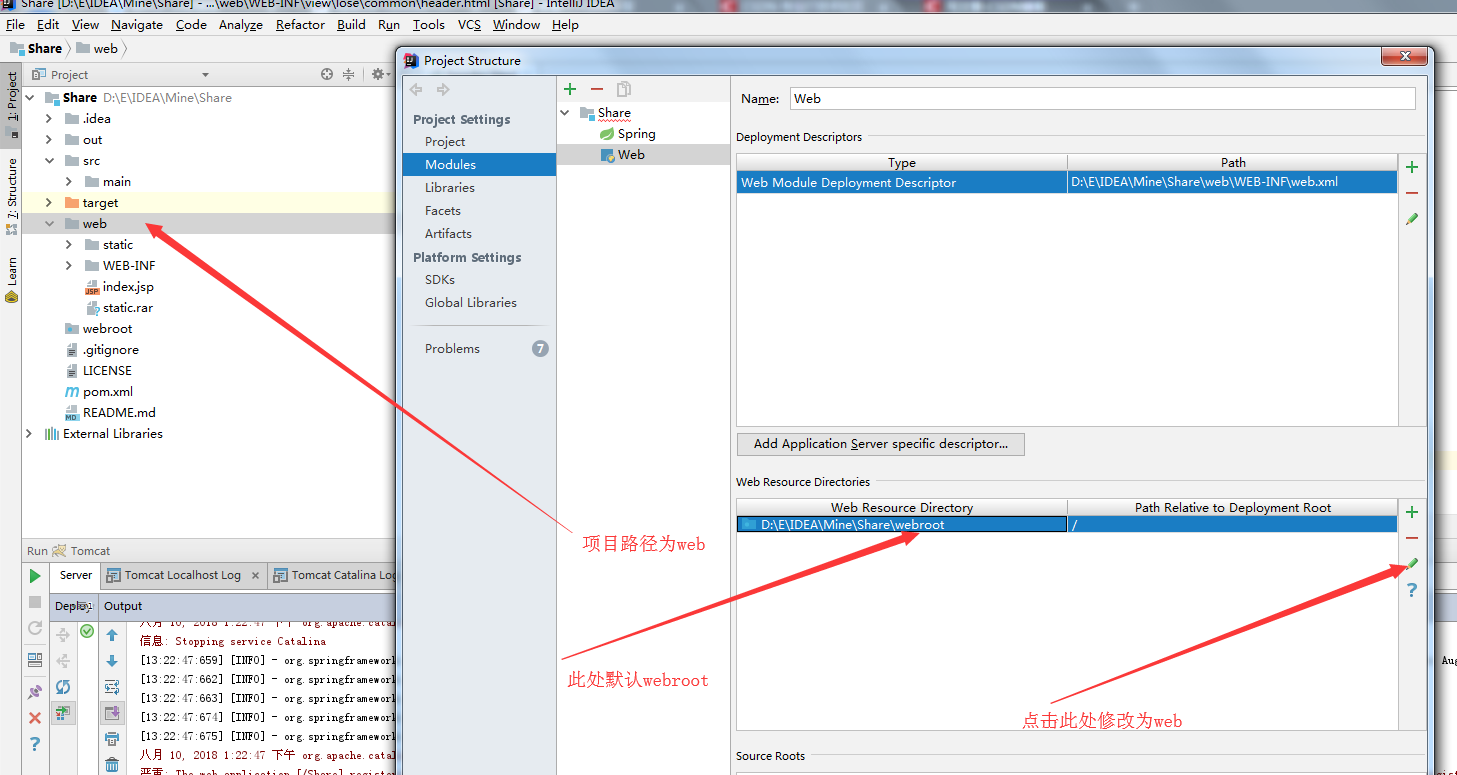Switch to Tomcat Catalina Log tab
Image resolution: width=1457 pixels, height=775 pixels.
[335, 575]
